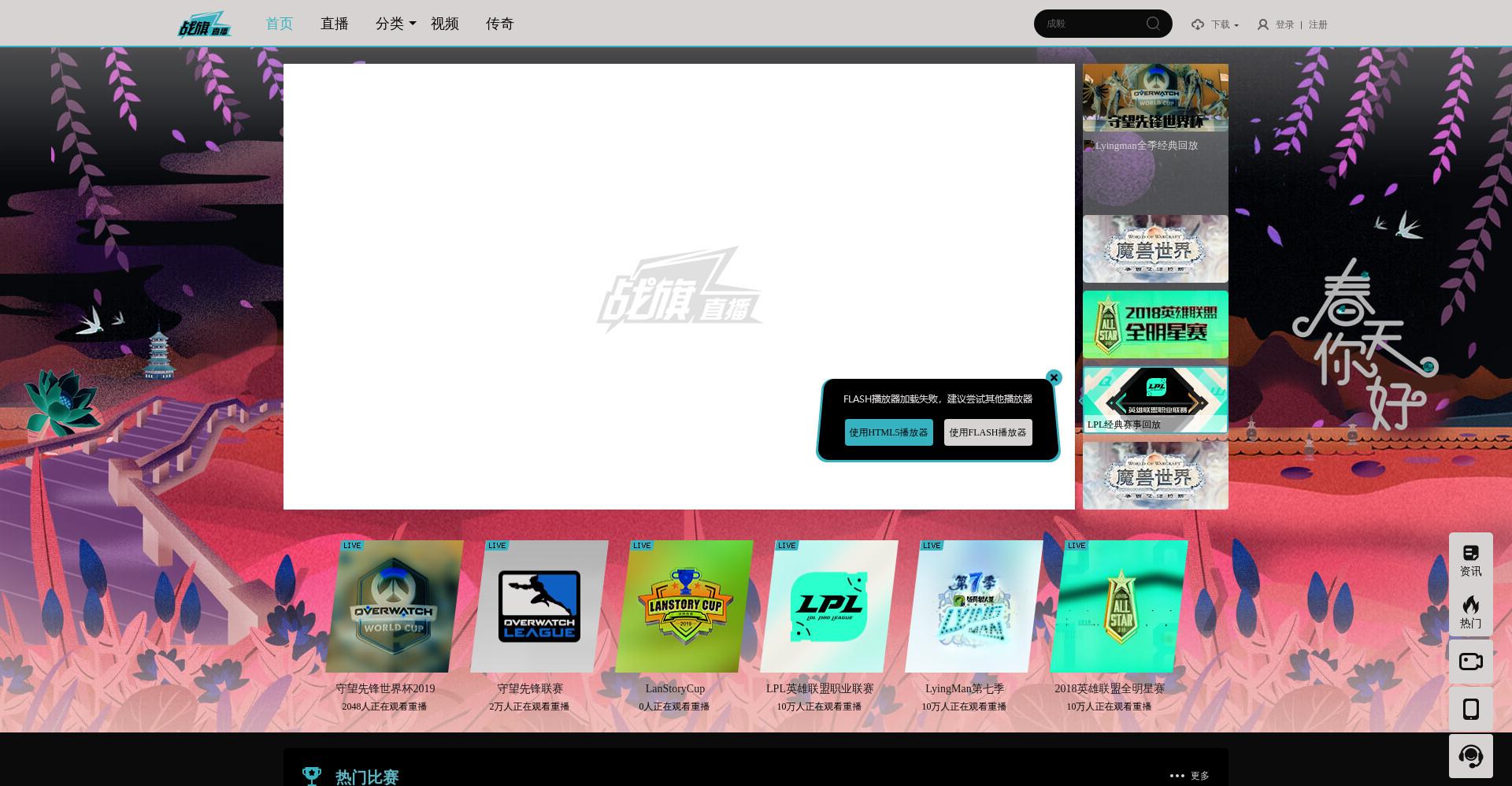Viewport: 1512px width, 786px height.
Task: Click the 守望先锋世界杯2019 title
Action: coord(385,688)
